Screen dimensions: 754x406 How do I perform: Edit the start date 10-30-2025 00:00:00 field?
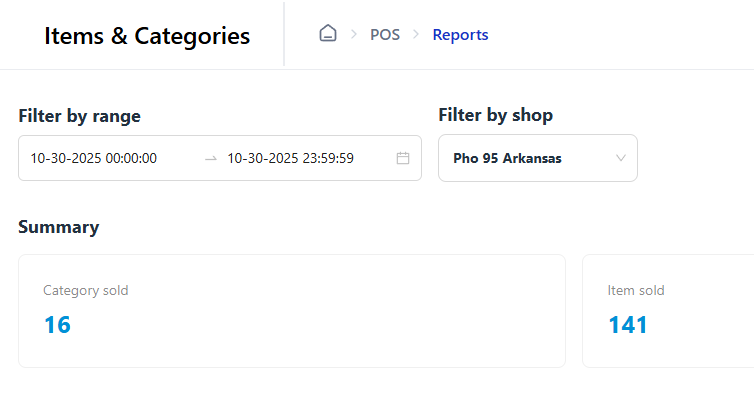click(x=94, y=158)
